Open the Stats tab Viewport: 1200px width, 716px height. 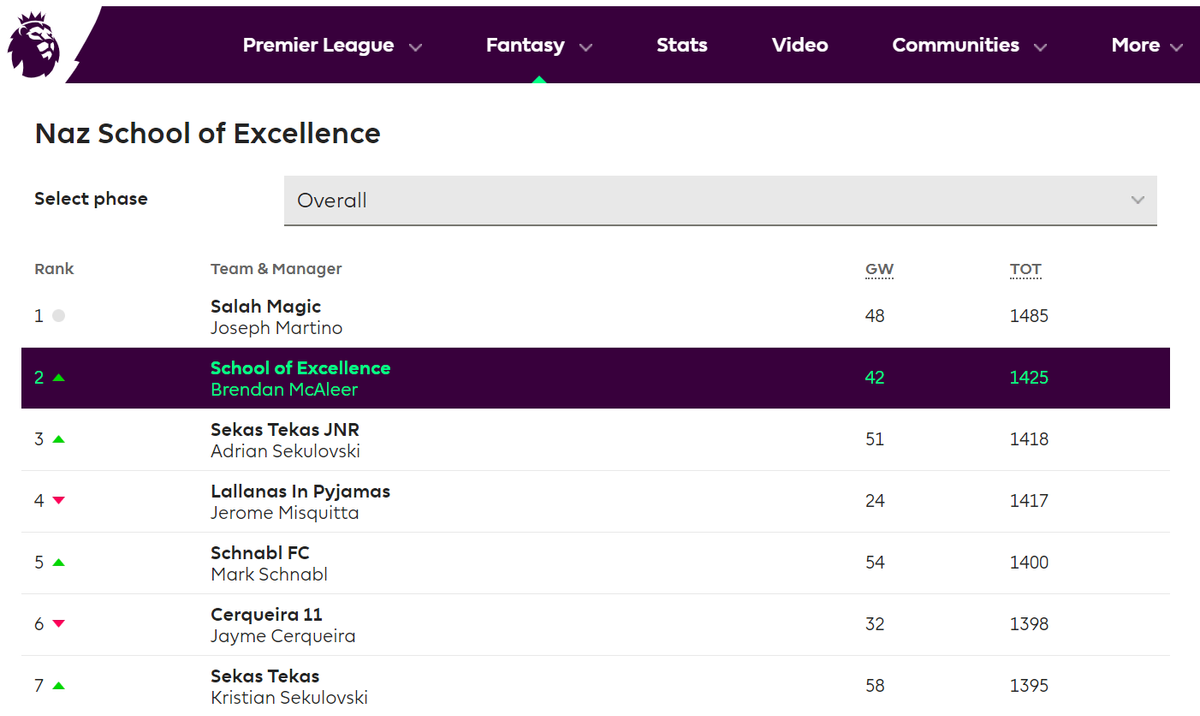(x=682, y=46)
